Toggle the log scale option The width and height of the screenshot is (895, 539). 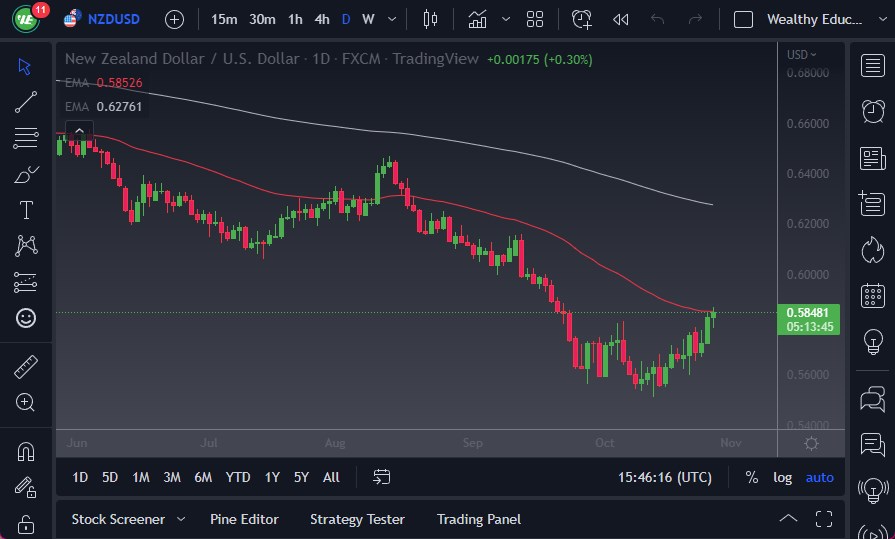[782, 477]
